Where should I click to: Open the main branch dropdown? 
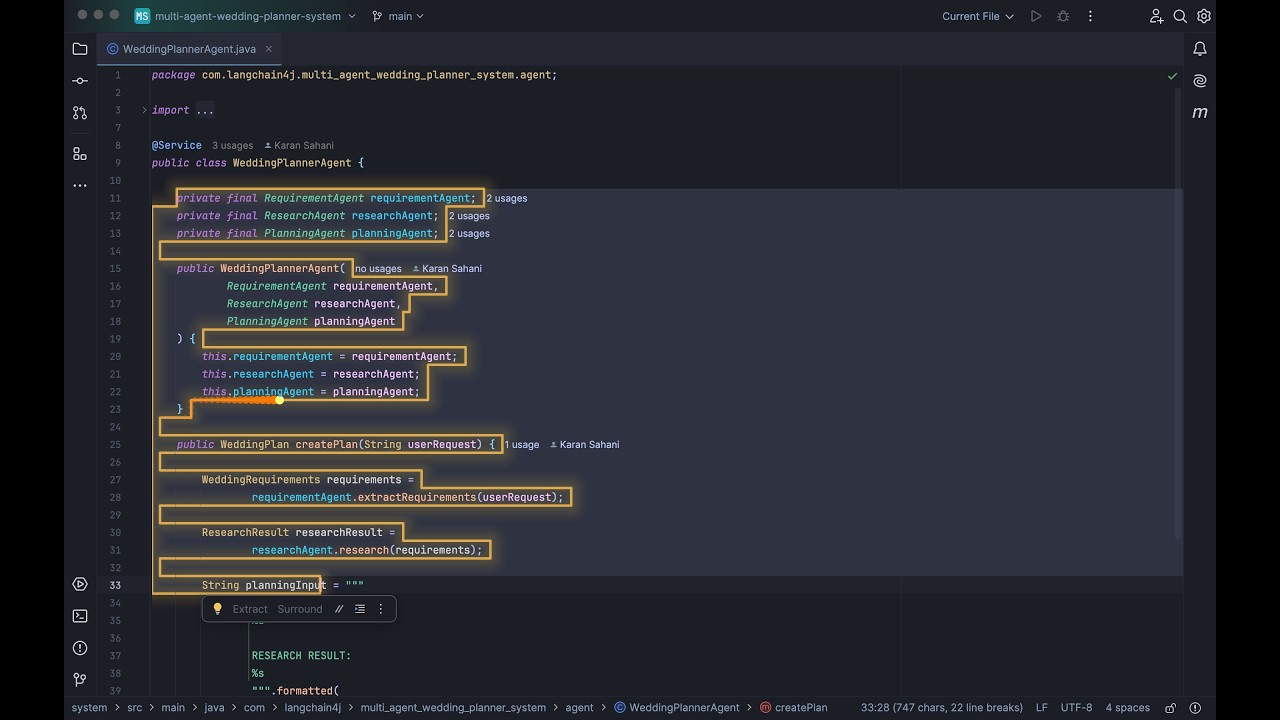(397, 16)
